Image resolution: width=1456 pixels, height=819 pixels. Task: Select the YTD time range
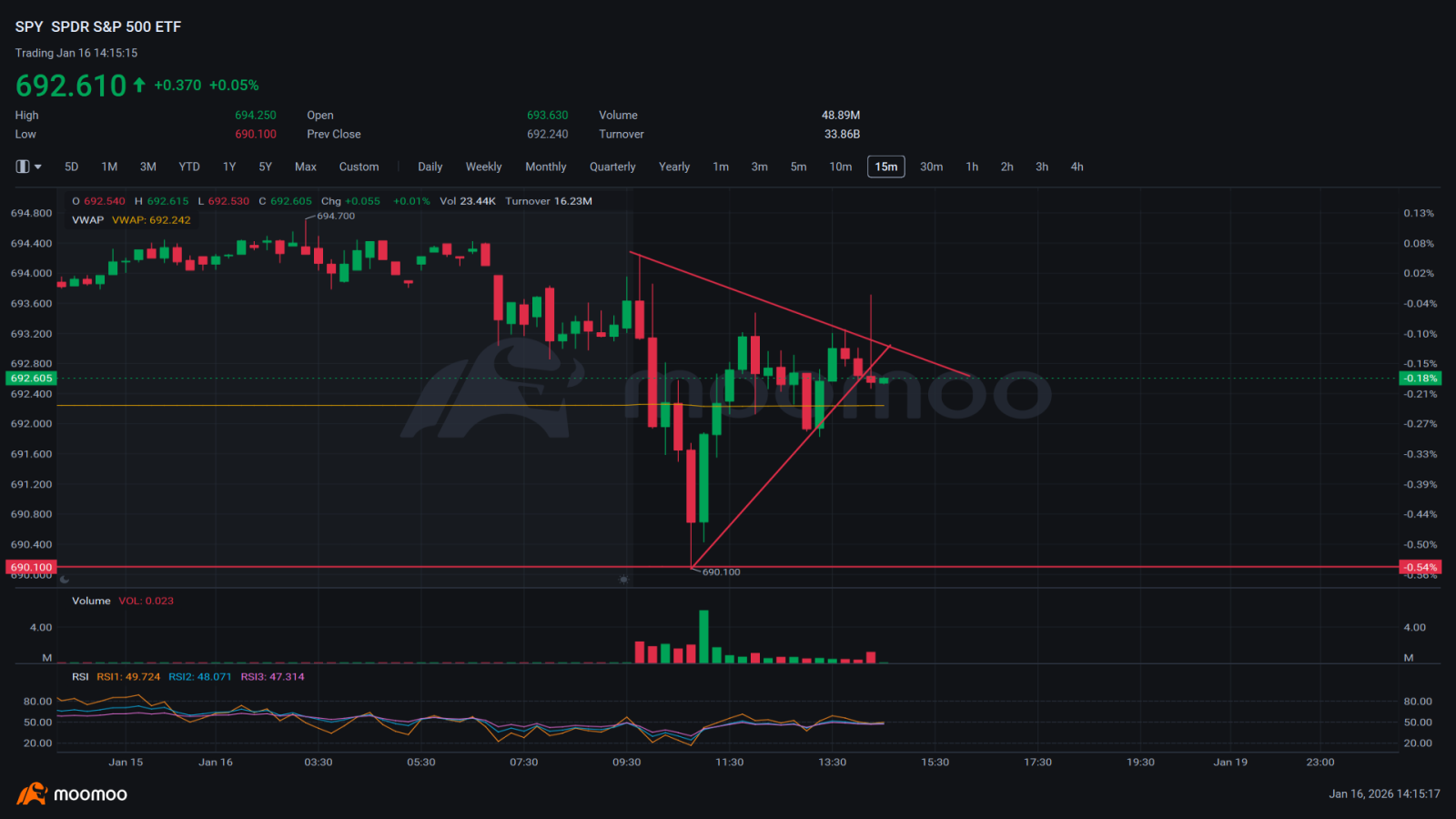click(189, 167)
